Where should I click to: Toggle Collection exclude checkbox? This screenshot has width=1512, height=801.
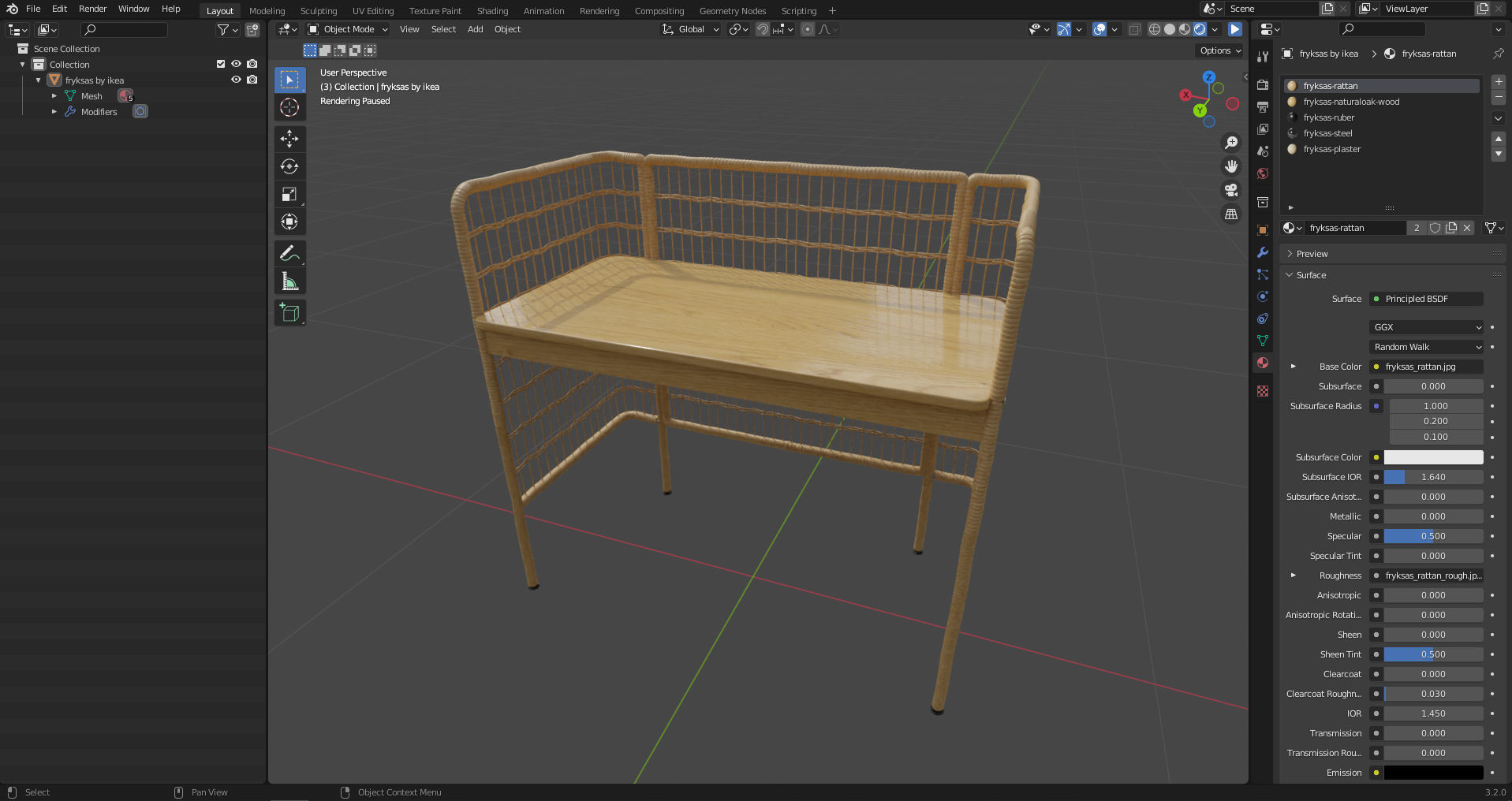tap(221, 64)
